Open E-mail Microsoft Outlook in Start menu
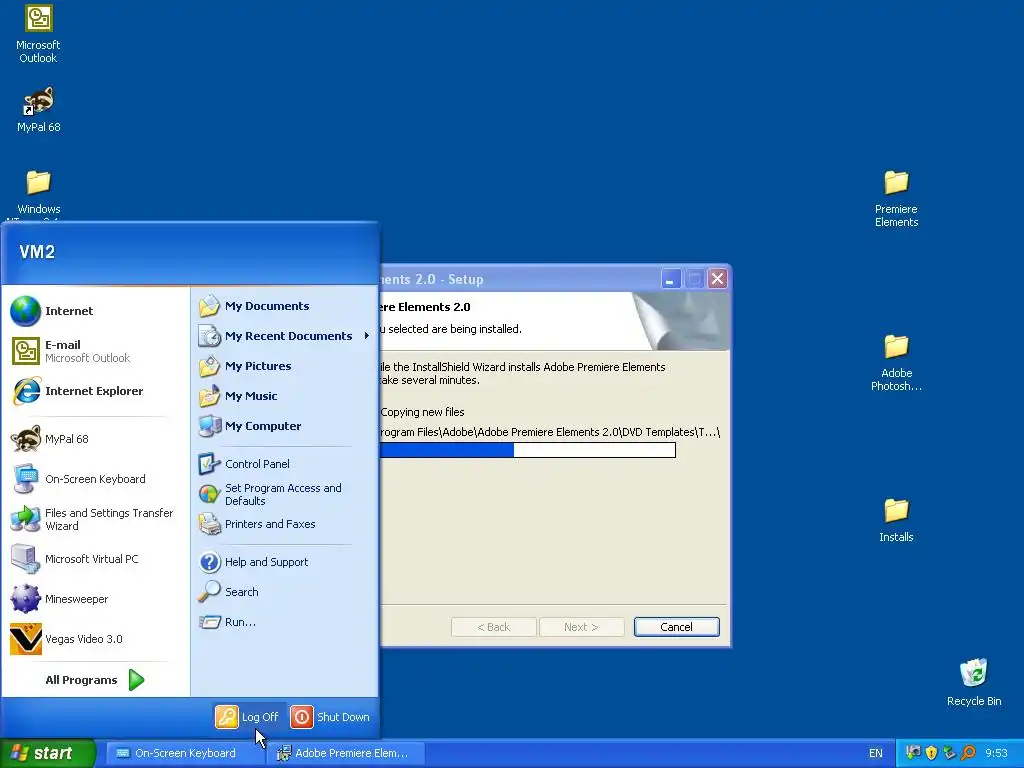Screen dimensions: 1024x768 (x=95, y=351)
